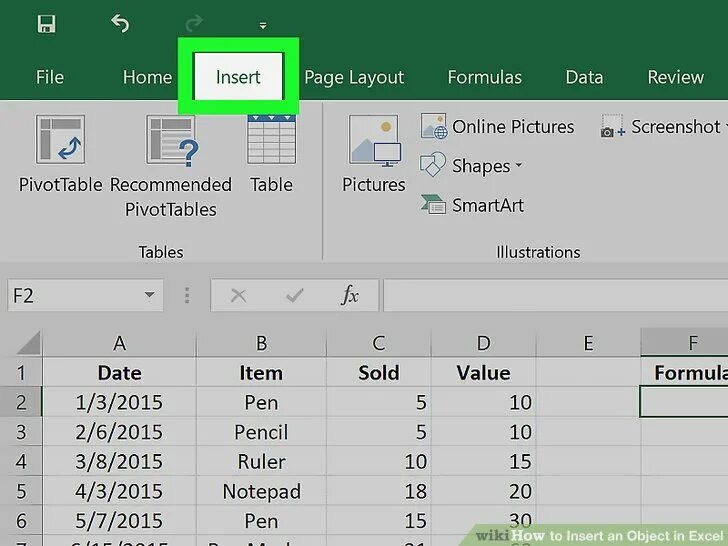Click the Sold header cell
The width and height of the screenshot is (728, 546).
pos(378,373)
